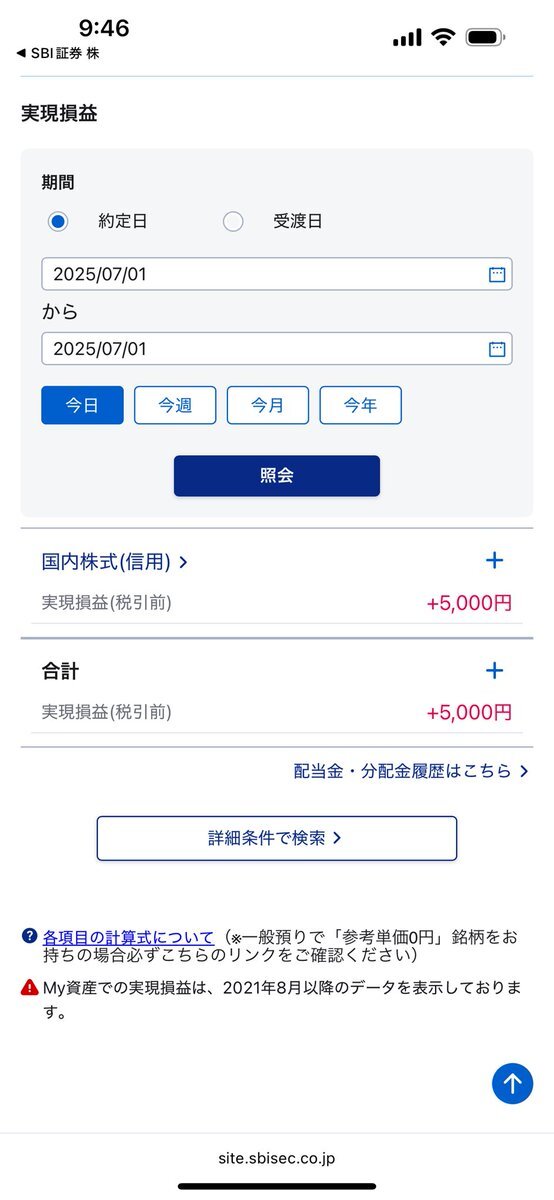Tap the scroll-to-top arrow button
Viewport: 554px width, 1200px height.
(512, 1083)
